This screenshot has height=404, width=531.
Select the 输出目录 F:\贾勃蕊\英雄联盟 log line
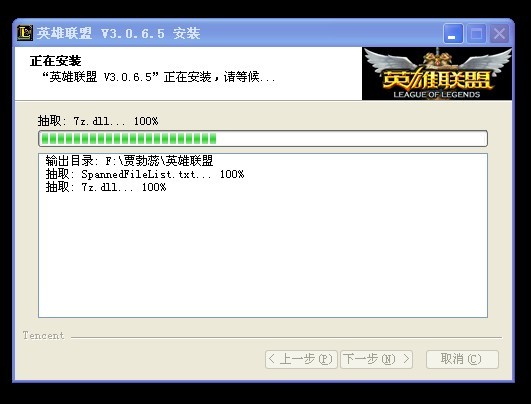129,161
